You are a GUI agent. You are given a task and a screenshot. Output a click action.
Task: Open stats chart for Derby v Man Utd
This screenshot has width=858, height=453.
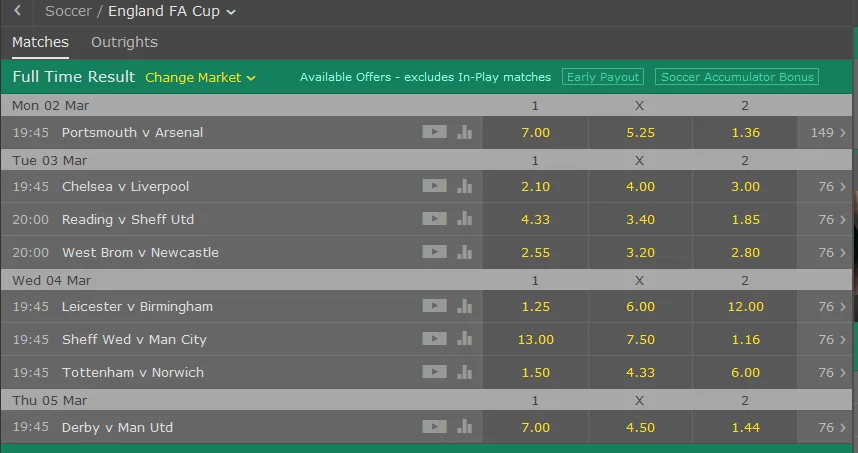pos(464,427)
